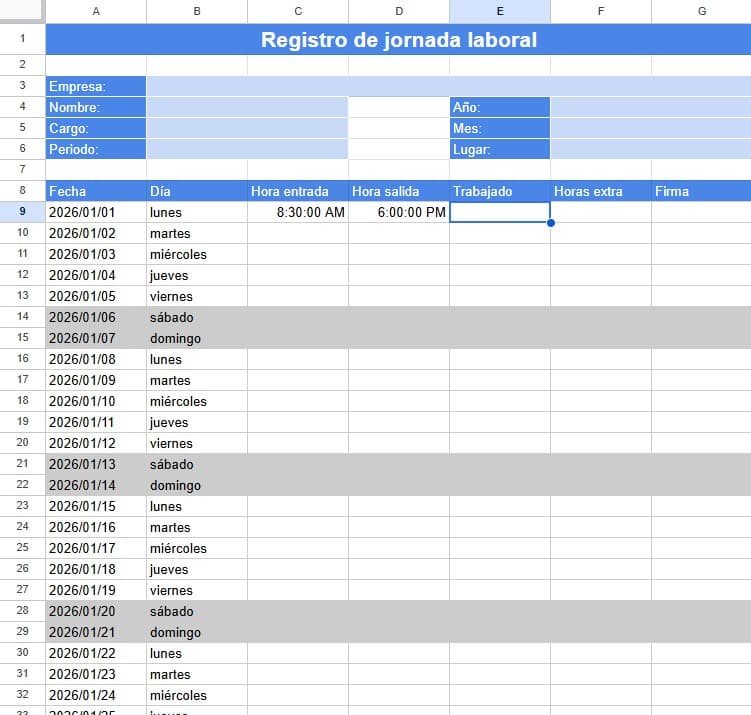751x715 pixels.
Task: Click 'martes' day cell in row 31
Action: click(x=197, y=674)
